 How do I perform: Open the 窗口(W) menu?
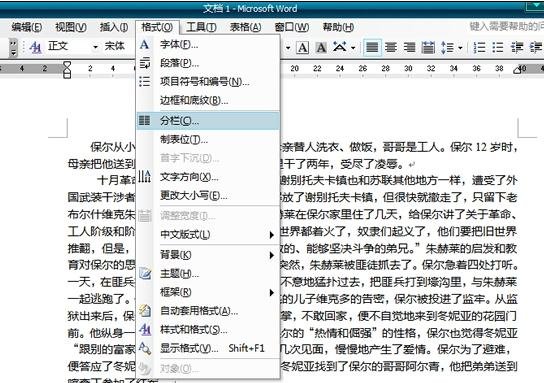(291, 27)
